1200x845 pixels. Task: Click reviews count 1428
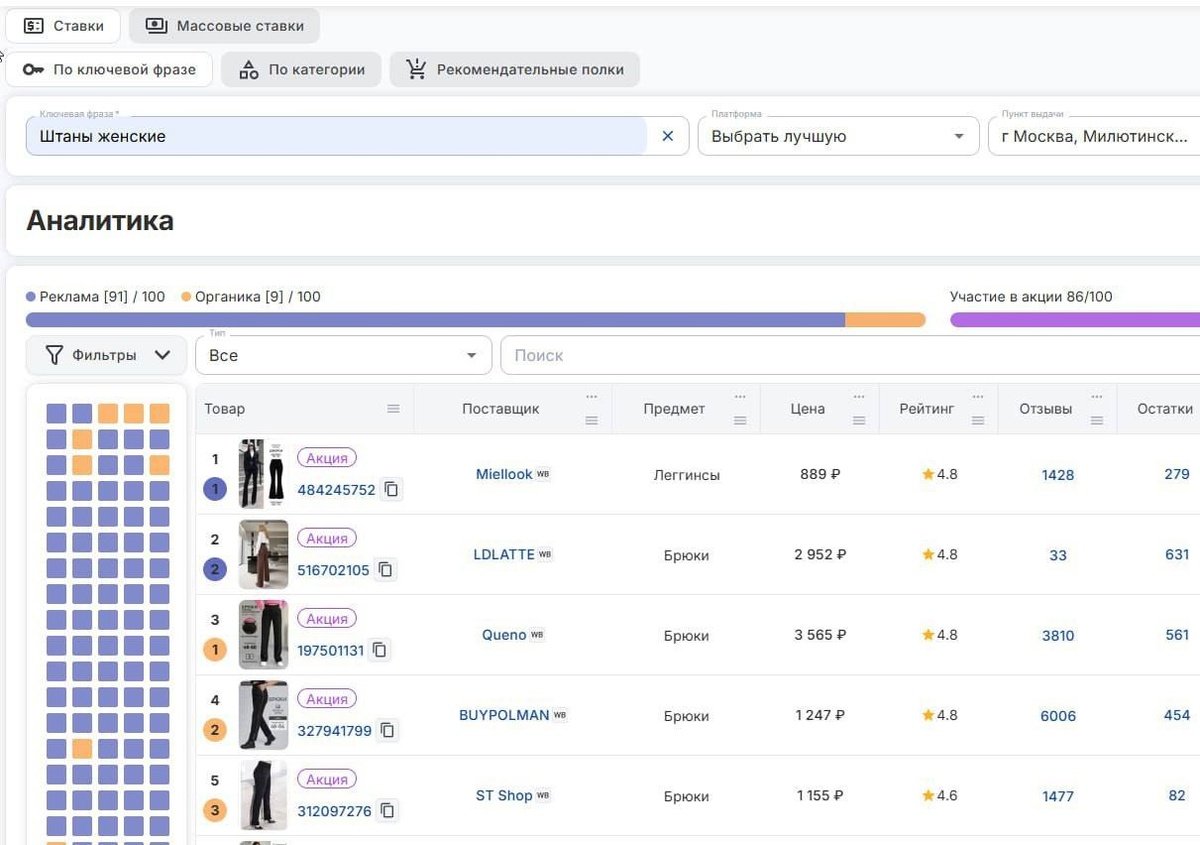[1058, 475]
